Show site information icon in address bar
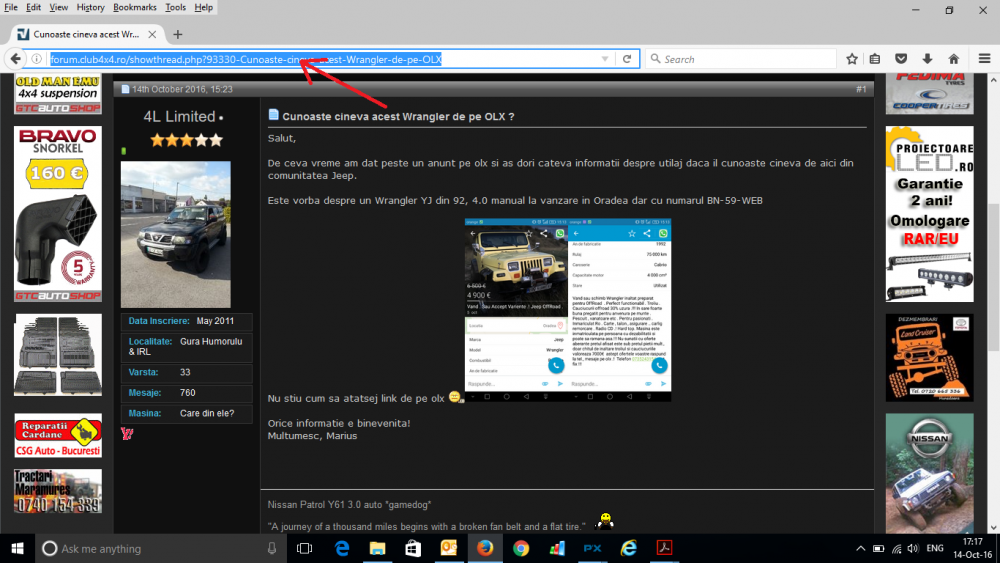This screenshot has width=1000, height=563. pos(37,59)
